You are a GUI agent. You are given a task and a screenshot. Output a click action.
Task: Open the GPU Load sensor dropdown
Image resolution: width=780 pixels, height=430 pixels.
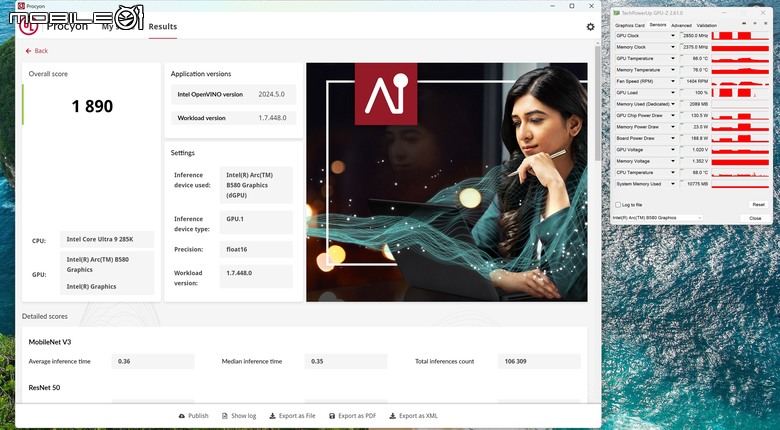[673, 93]
